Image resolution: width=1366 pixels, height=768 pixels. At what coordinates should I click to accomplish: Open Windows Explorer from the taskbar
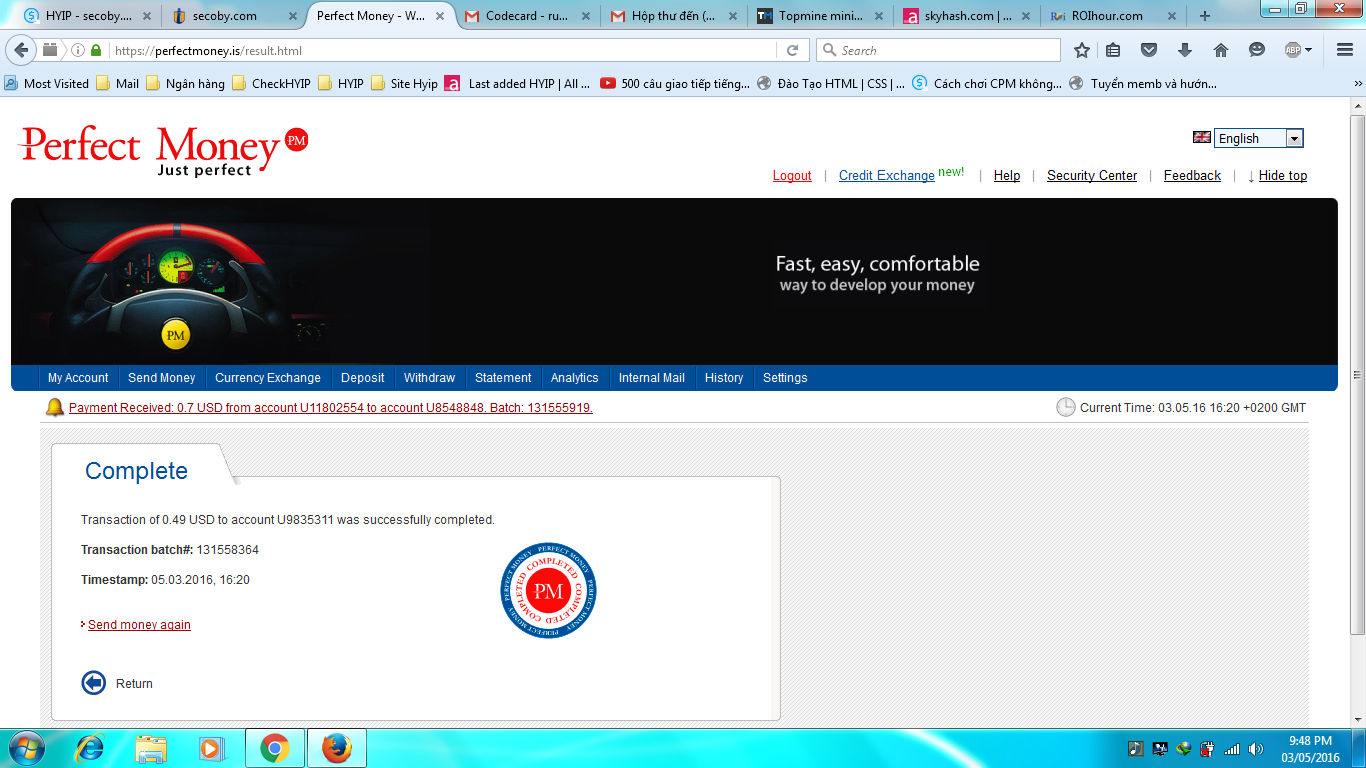pyautogui.click(x=152, y=748)
